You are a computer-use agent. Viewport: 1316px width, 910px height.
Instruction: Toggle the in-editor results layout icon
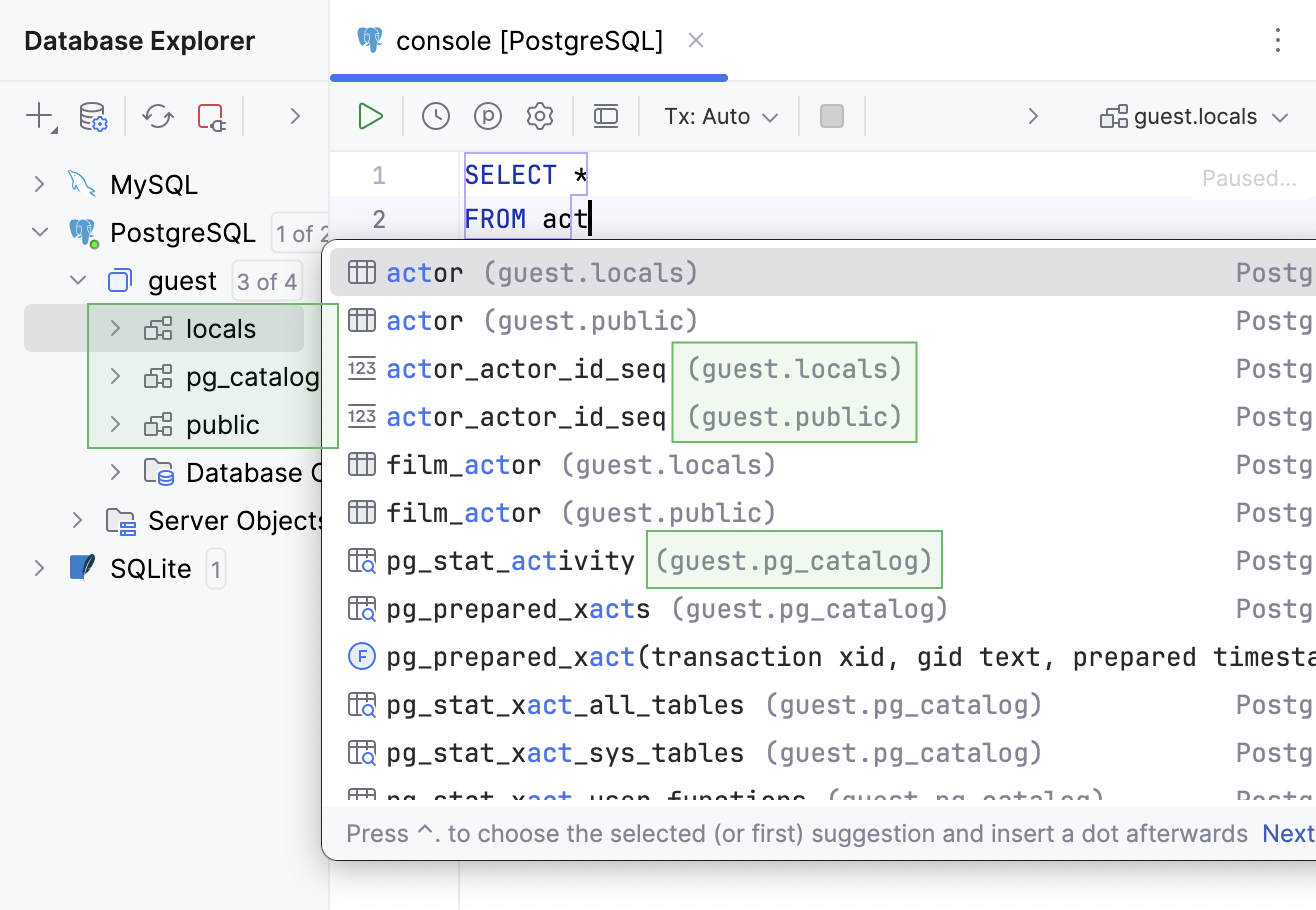pos(606,116)
